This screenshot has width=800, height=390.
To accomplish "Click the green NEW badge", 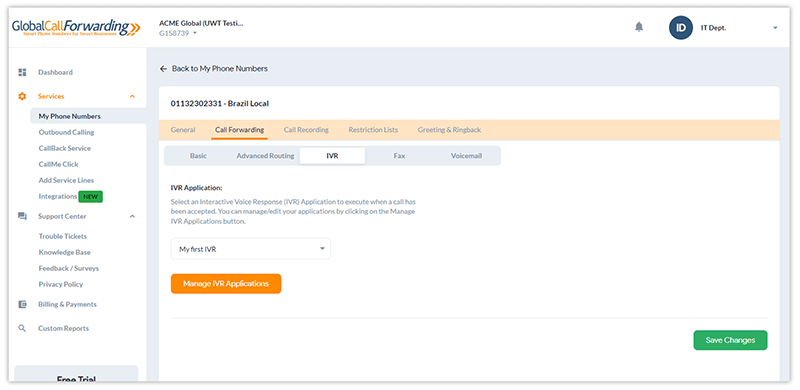I will pos(90,197).
